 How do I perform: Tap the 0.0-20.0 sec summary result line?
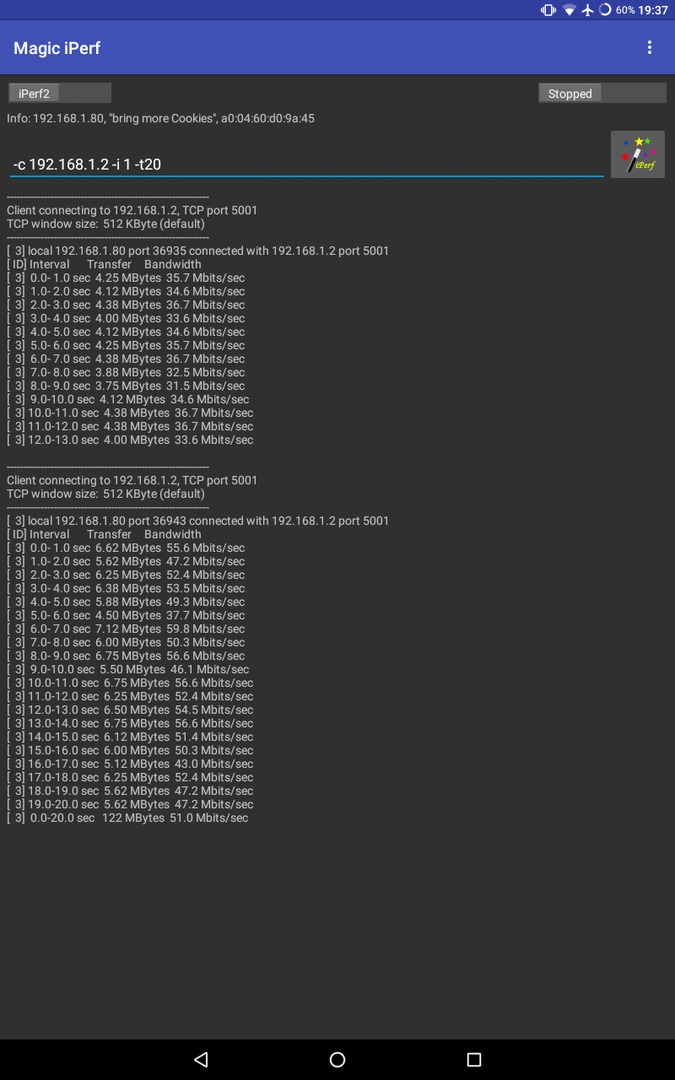[x=127, y=818]
